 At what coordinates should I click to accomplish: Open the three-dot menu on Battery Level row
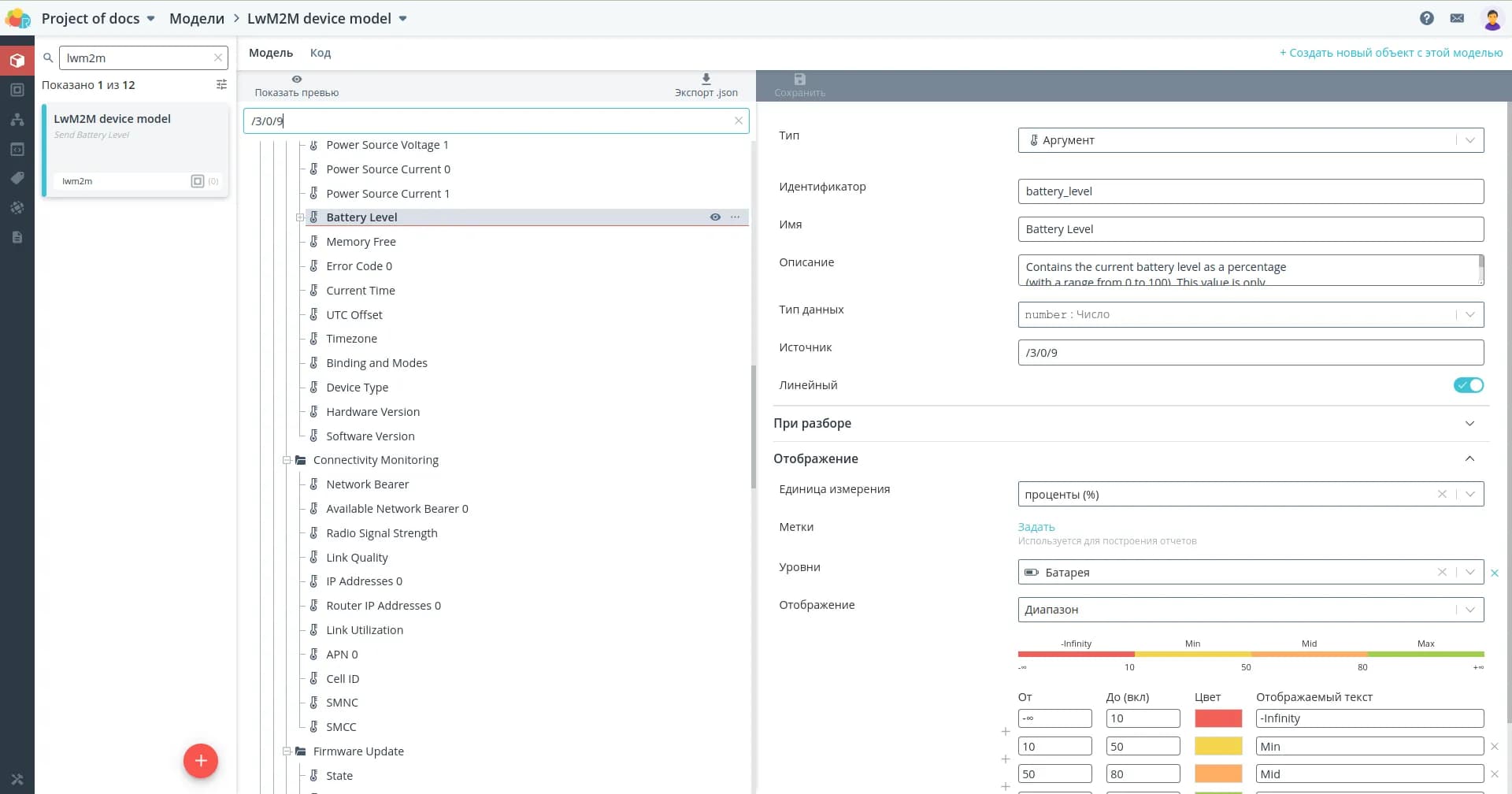click(x=735, y=217)
